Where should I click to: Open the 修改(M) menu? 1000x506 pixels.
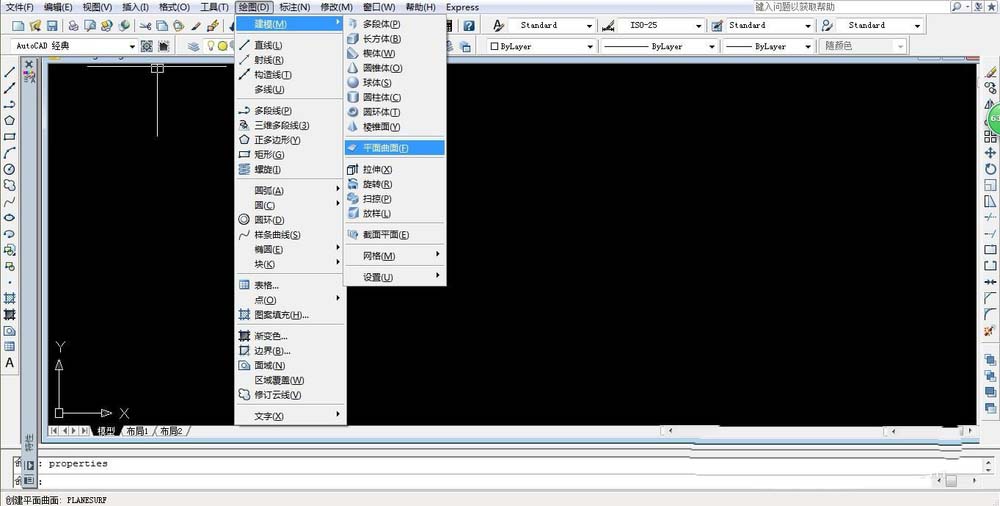tap(336, 7)
